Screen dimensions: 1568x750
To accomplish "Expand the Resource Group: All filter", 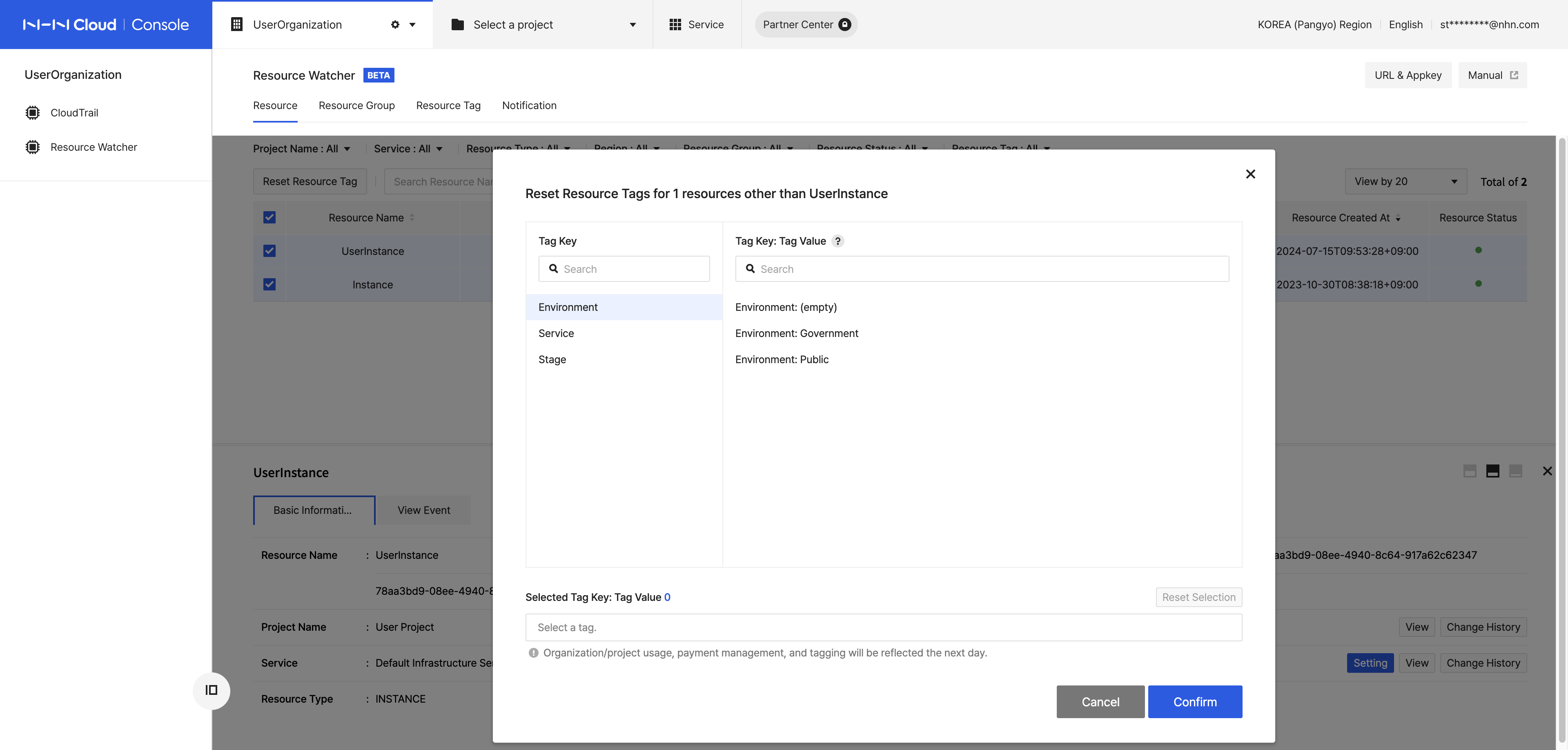I will pos(738,147).
